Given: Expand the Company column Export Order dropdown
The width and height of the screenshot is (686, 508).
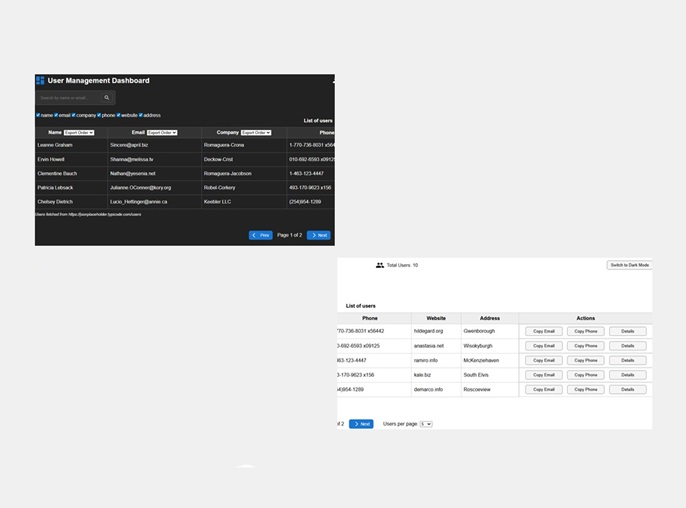Looking at the screenshot, I should (256, 132).
